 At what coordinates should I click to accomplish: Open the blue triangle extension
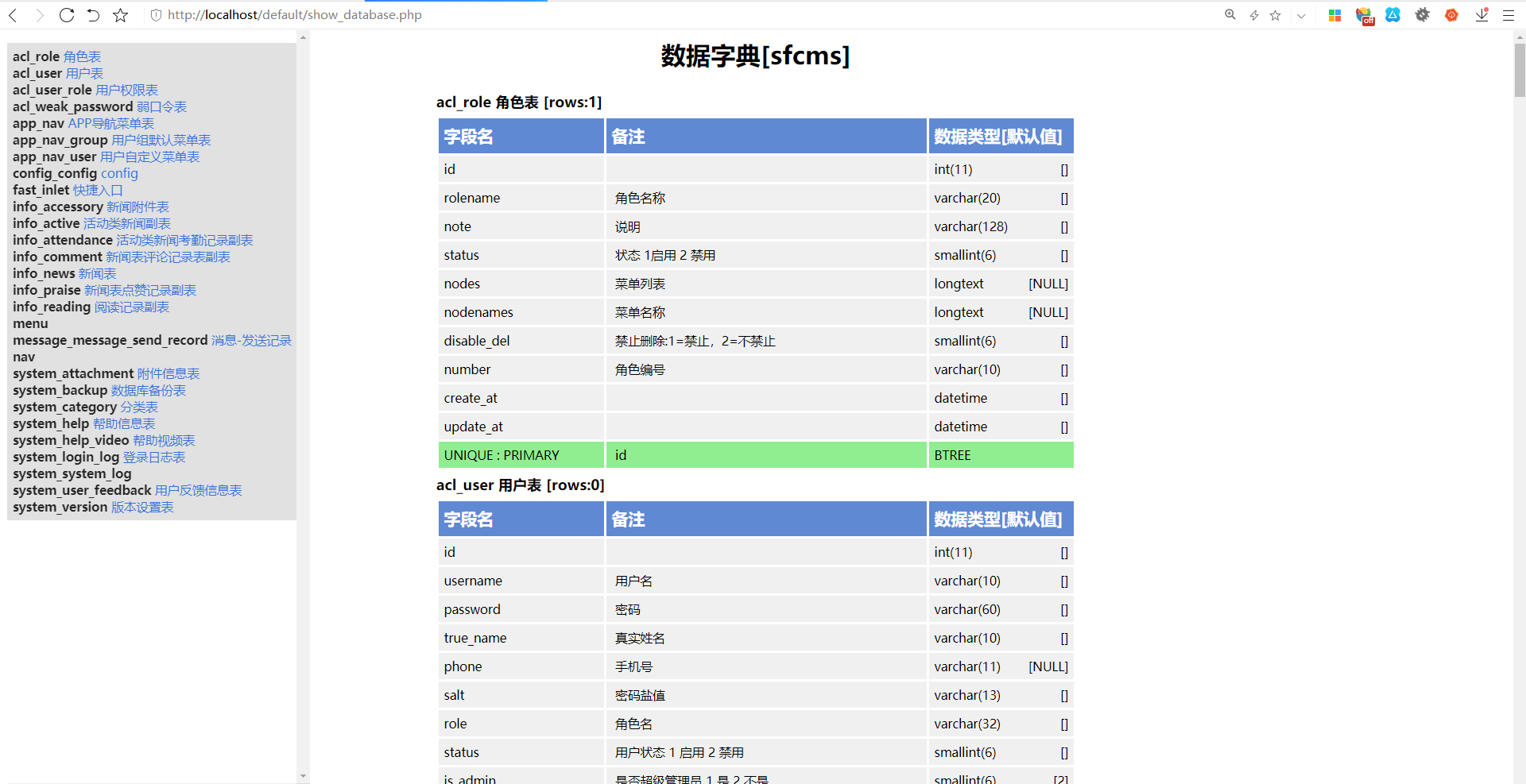(x=1393, y=14)
